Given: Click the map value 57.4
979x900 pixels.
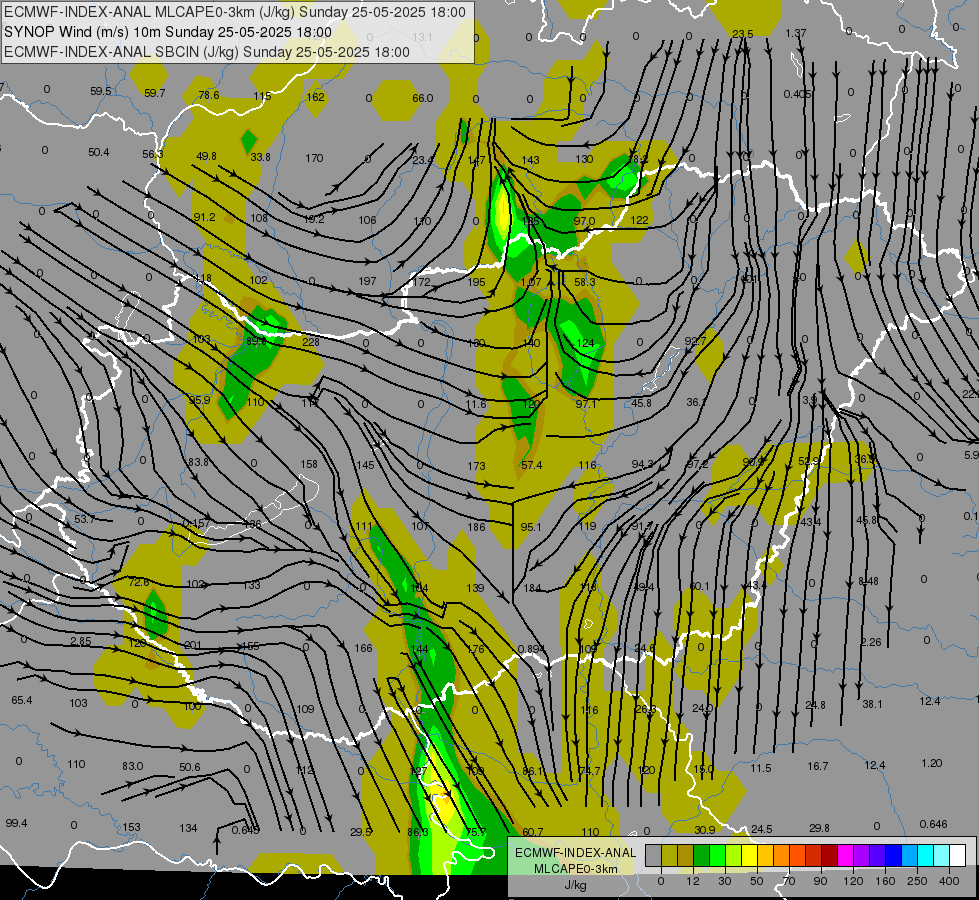Looking at the screenshot, I should coord(531,465).
